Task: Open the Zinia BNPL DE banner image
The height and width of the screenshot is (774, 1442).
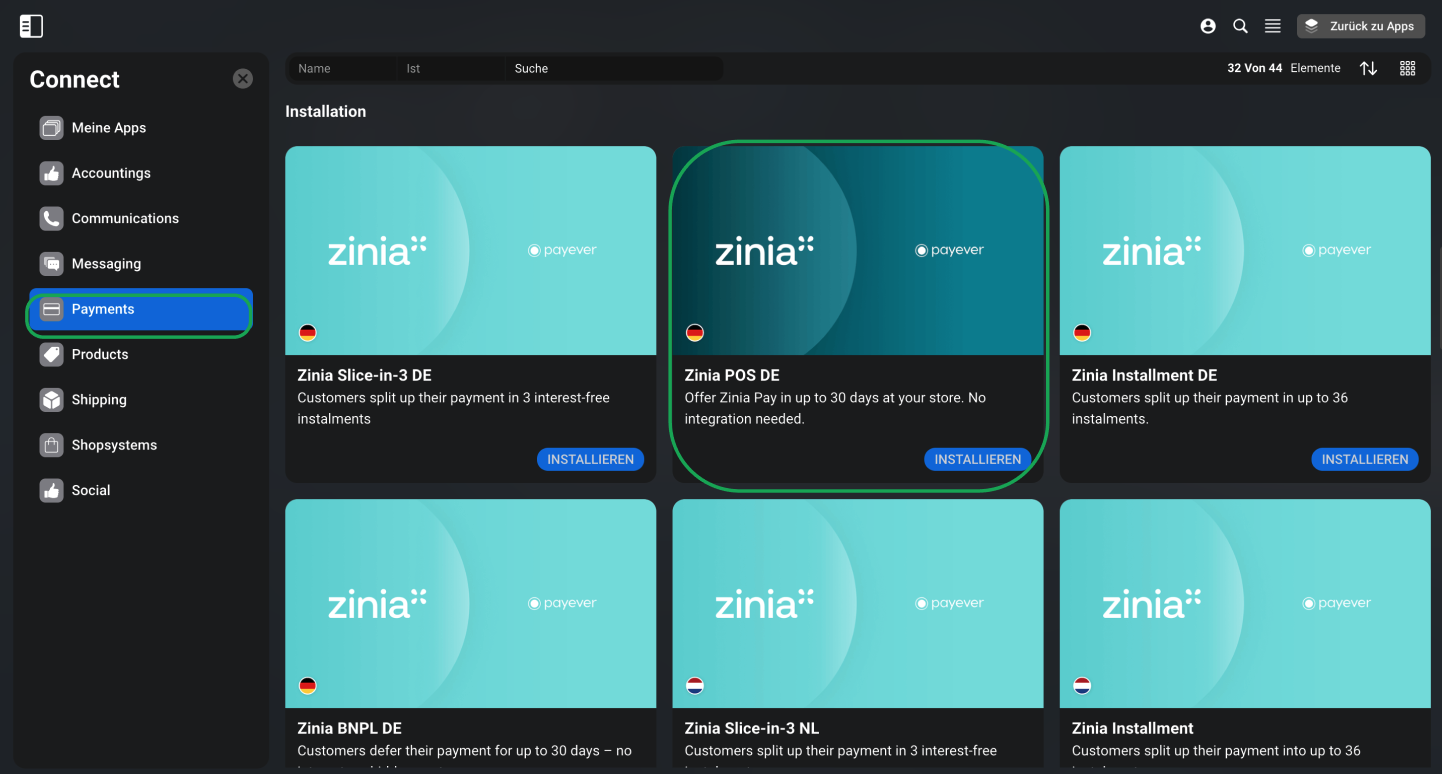Action: tap(471, 603)
